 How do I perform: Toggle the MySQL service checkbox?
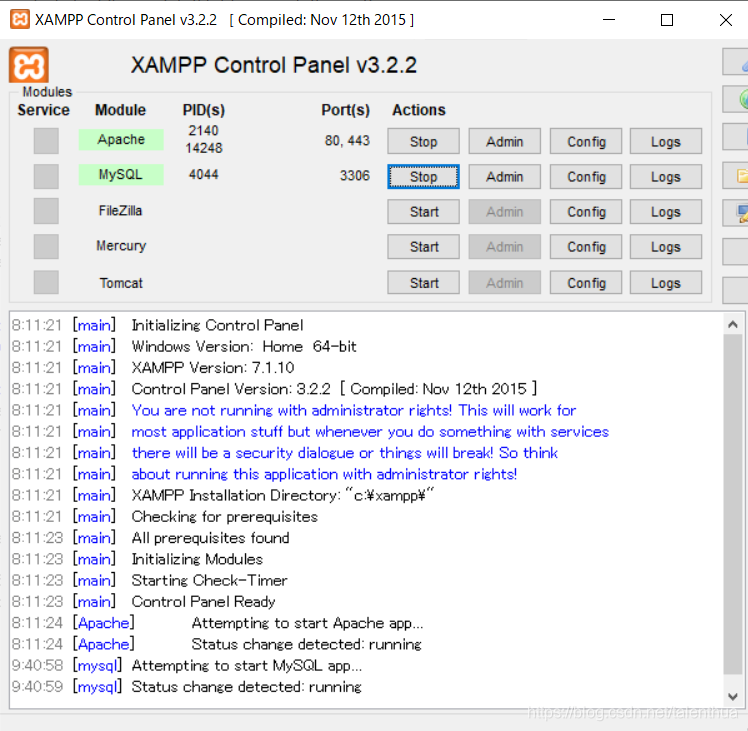click(46, 176)
